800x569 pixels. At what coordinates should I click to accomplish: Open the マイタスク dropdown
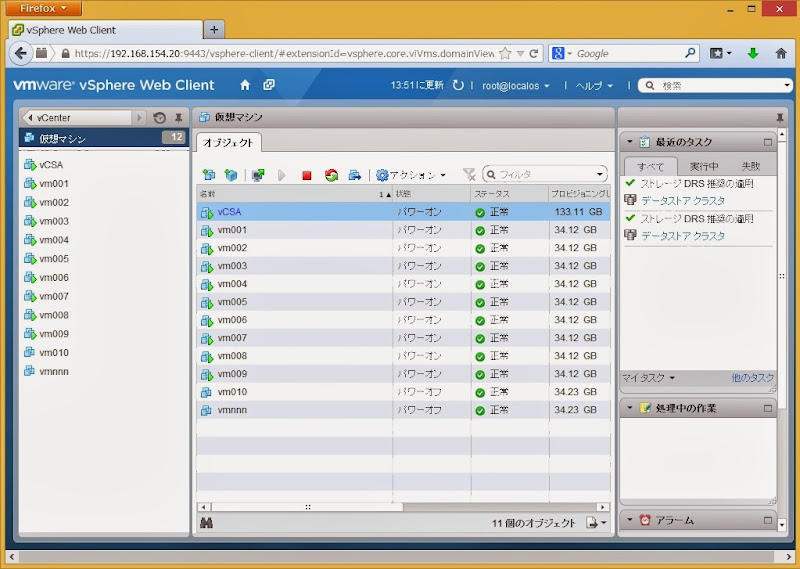pyautogui.click(x=648, y=378)
